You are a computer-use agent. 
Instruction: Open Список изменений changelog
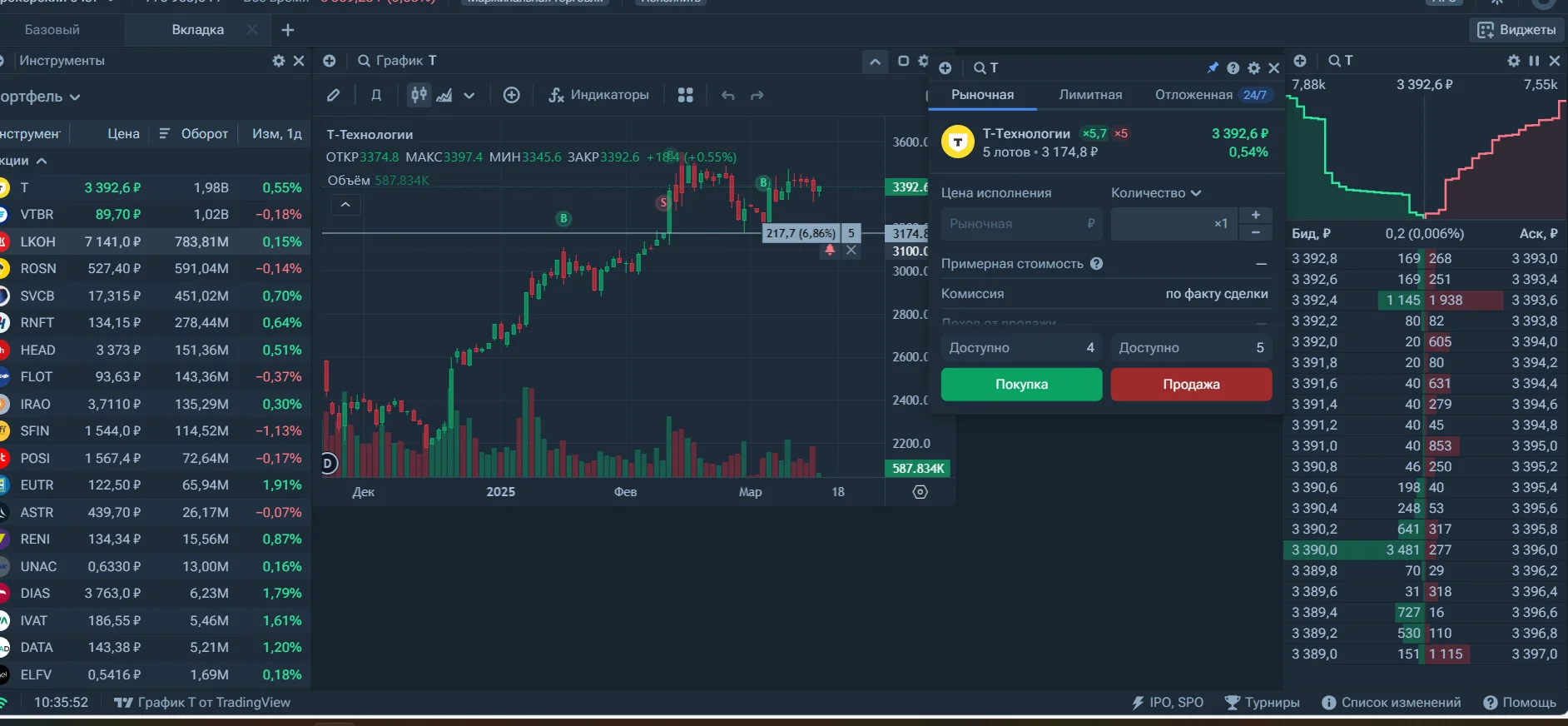tap(1392, 703)
